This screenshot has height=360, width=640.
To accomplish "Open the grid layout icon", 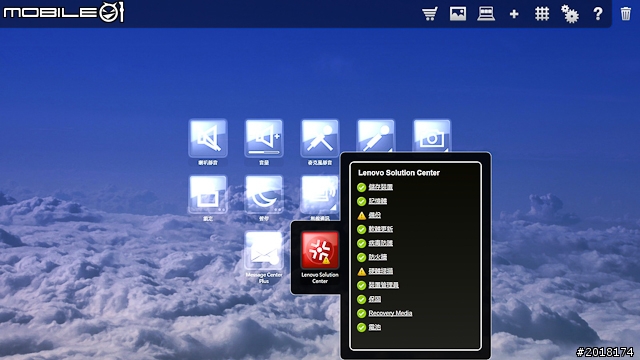I will click(542, 14).
